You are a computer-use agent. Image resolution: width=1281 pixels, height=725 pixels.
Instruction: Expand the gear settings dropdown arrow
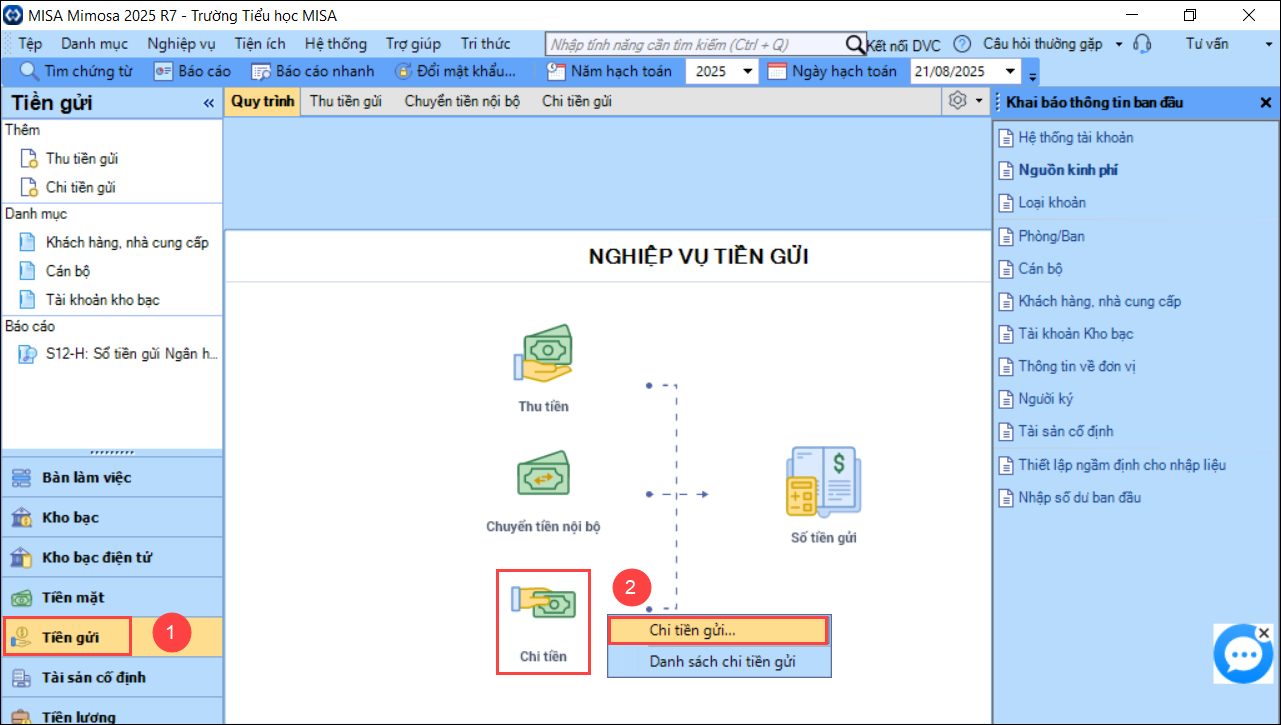point(979,101)
